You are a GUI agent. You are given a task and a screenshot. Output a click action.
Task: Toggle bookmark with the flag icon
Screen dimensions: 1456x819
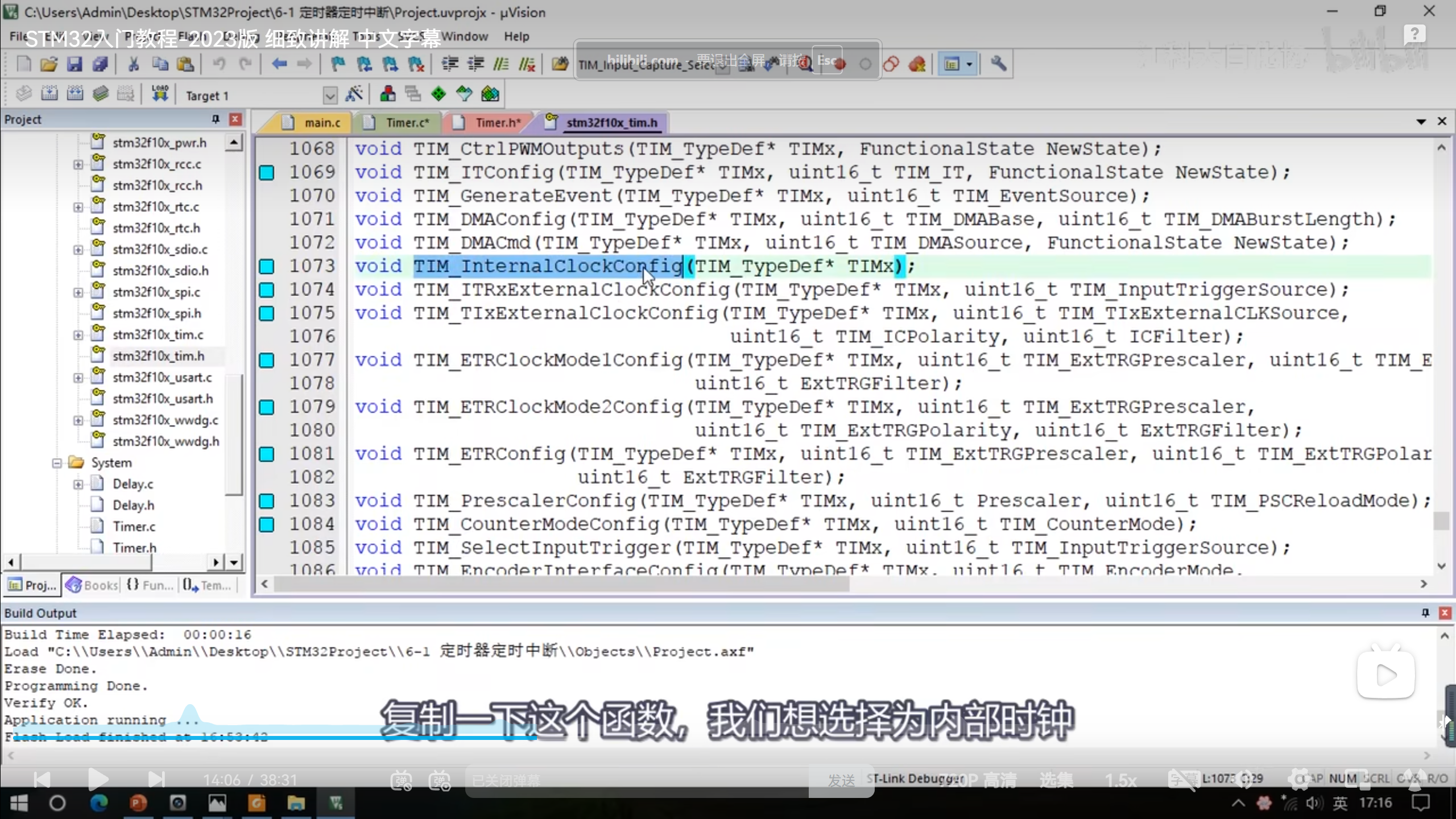pos(338,64)
